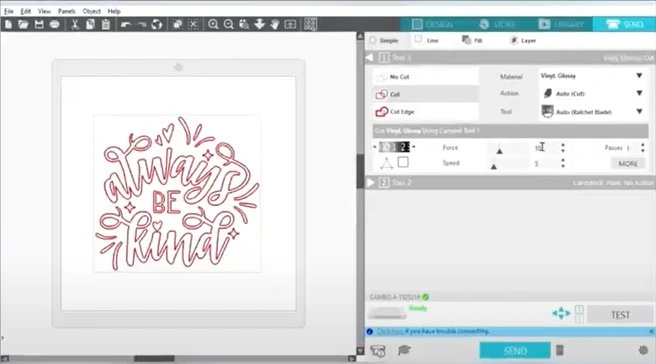
Task: Open the Object menu
Action: tap(92, 11)
